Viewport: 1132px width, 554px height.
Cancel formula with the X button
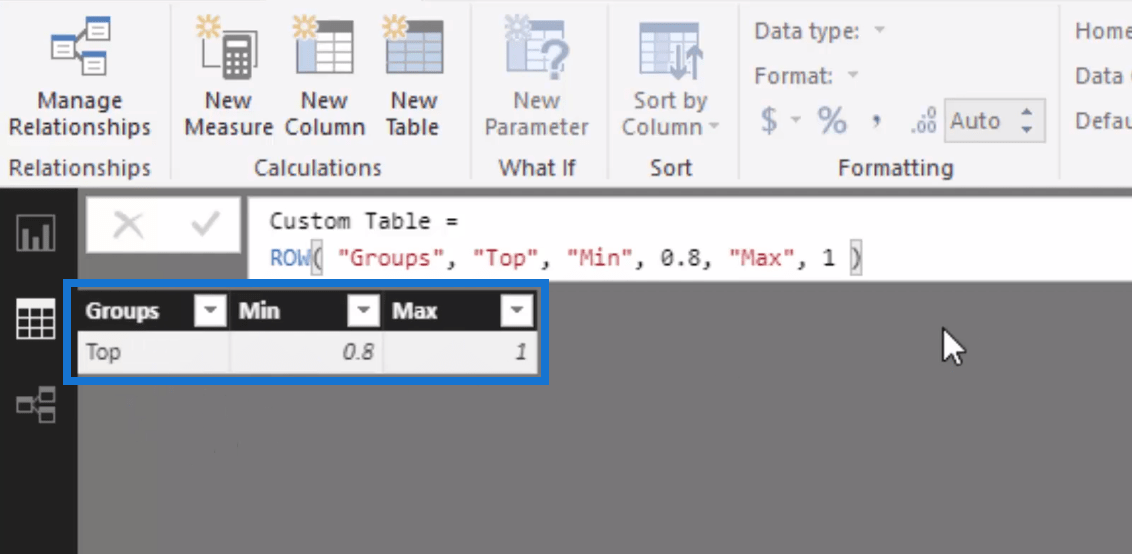129,225
